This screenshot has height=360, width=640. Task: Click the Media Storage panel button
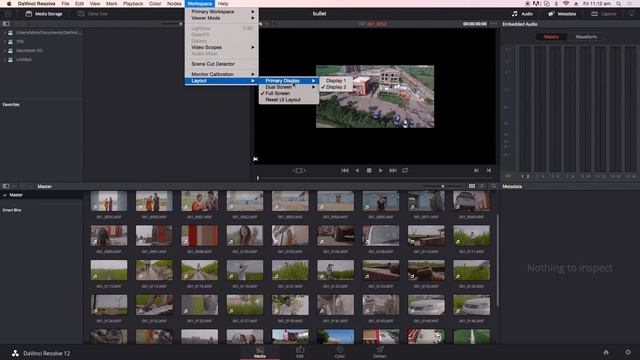point(44,14)
